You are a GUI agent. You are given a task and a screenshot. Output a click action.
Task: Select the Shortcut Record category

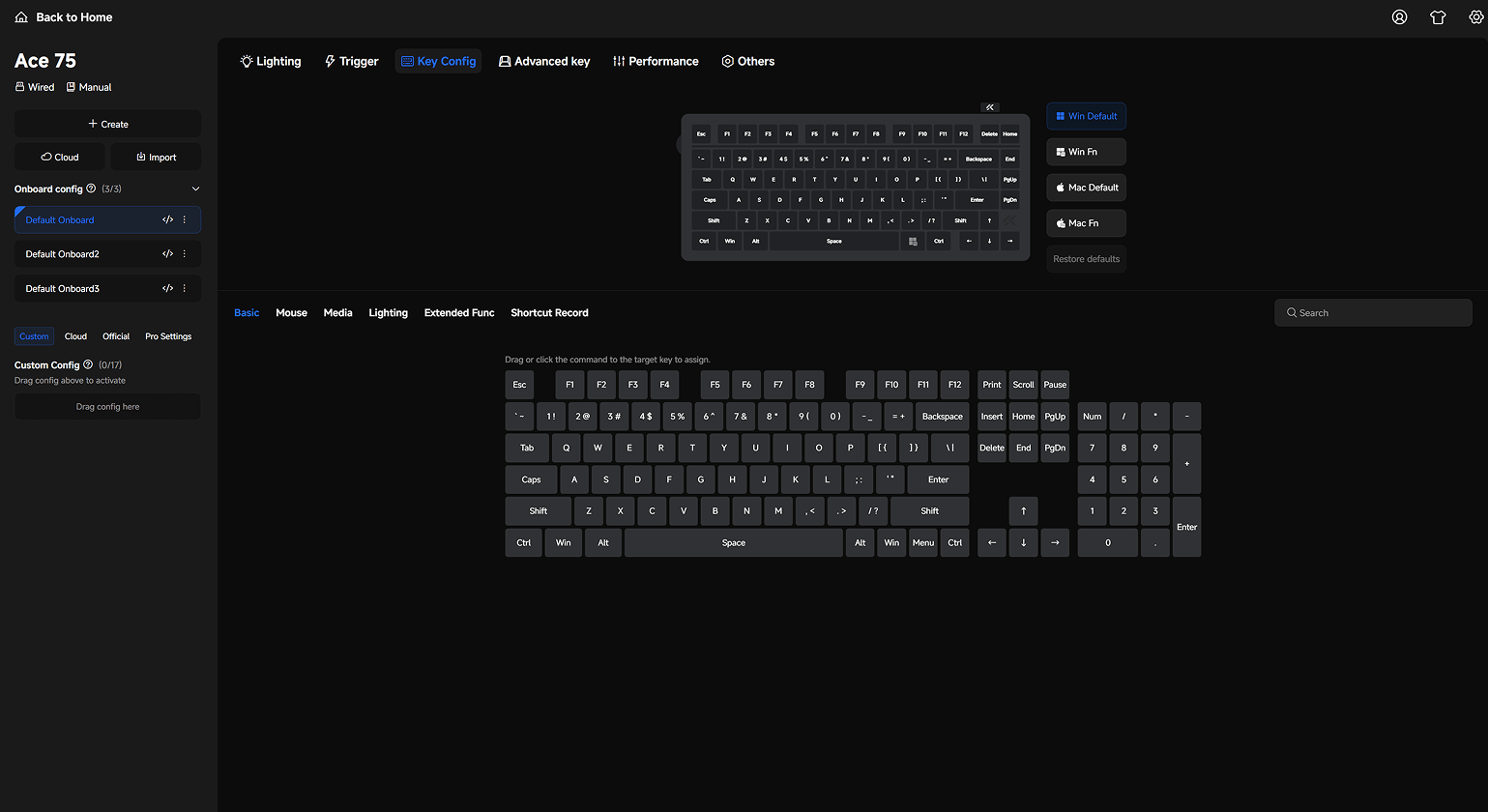tap(549, 312)
